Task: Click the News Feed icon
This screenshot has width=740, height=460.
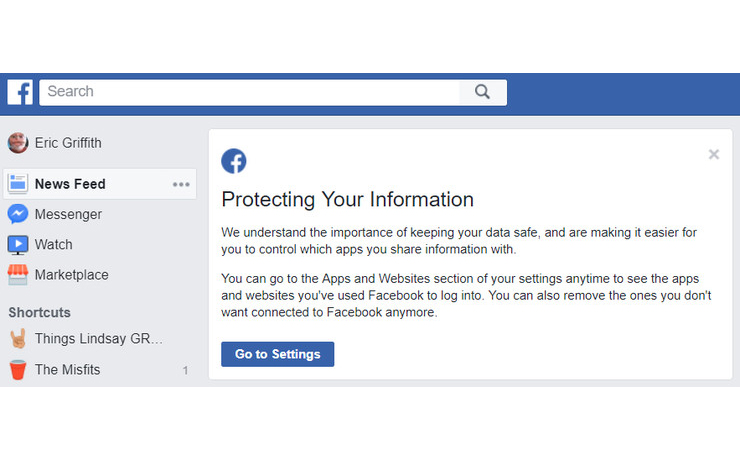Action: (18, 184)
